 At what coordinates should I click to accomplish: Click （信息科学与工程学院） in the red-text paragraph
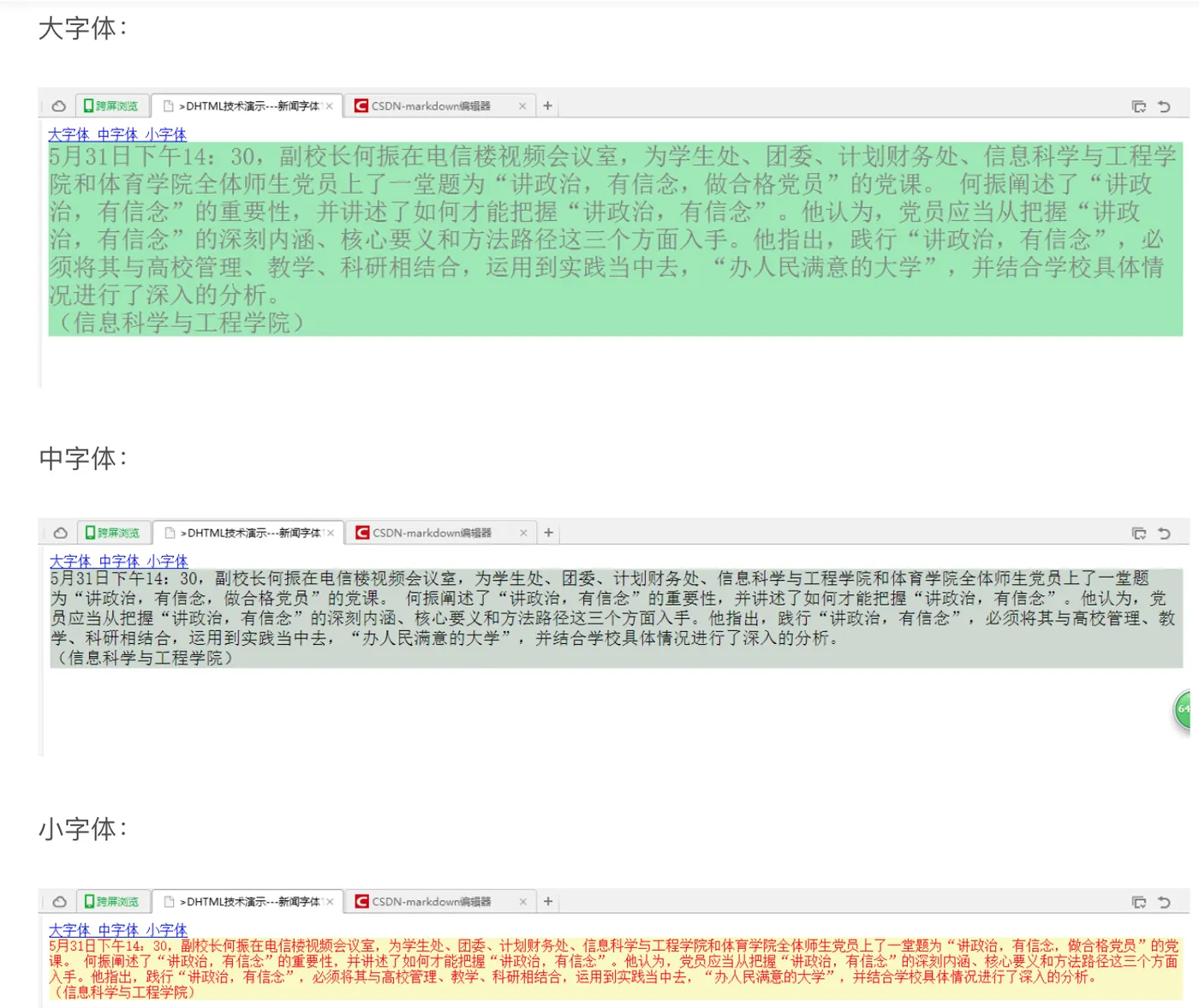(x=124, y=992)
